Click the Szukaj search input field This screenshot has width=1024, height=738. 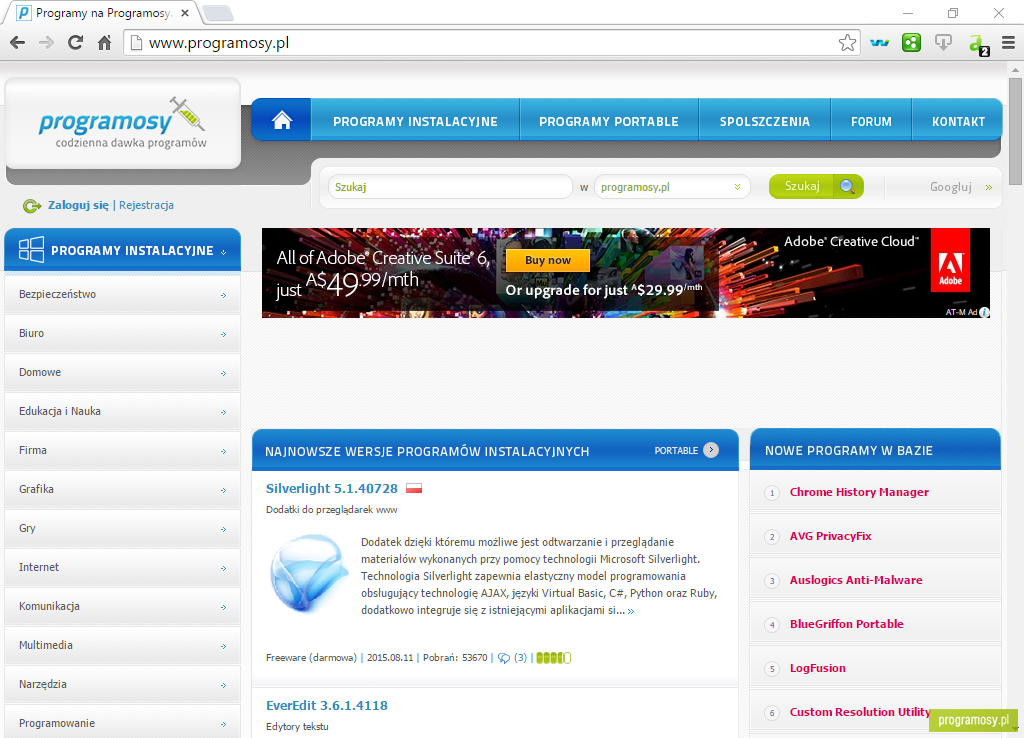tap(450, 187)
